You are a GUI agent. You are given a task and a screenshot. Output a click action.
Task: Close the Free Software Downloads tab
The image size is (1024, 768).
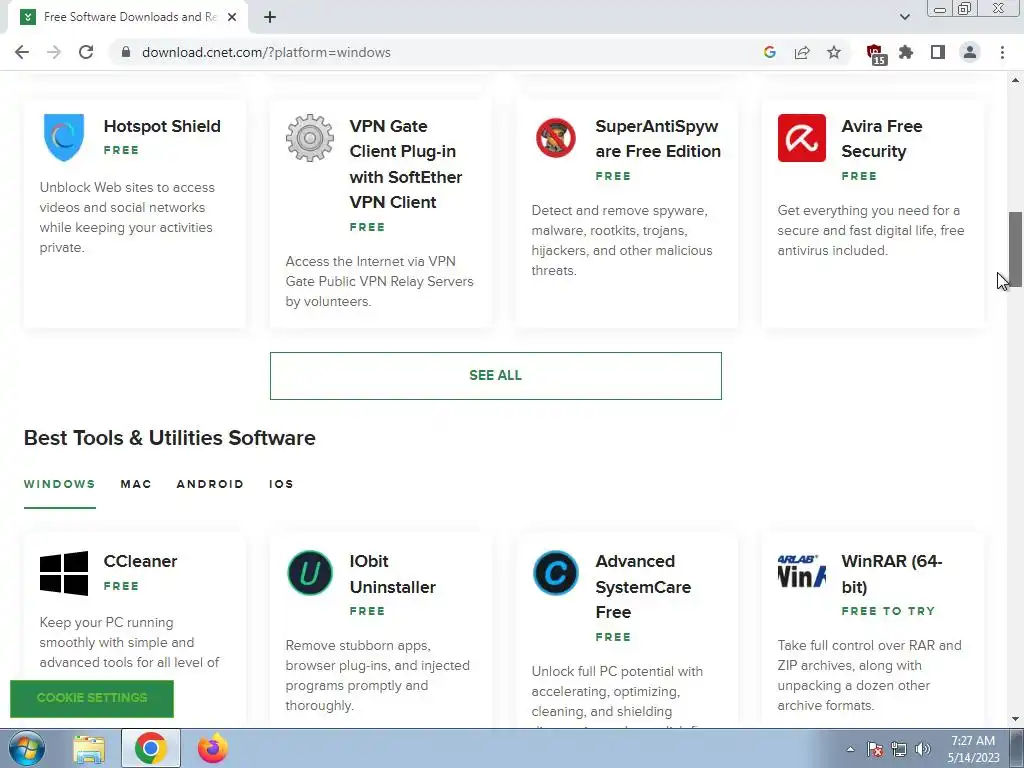232,17
